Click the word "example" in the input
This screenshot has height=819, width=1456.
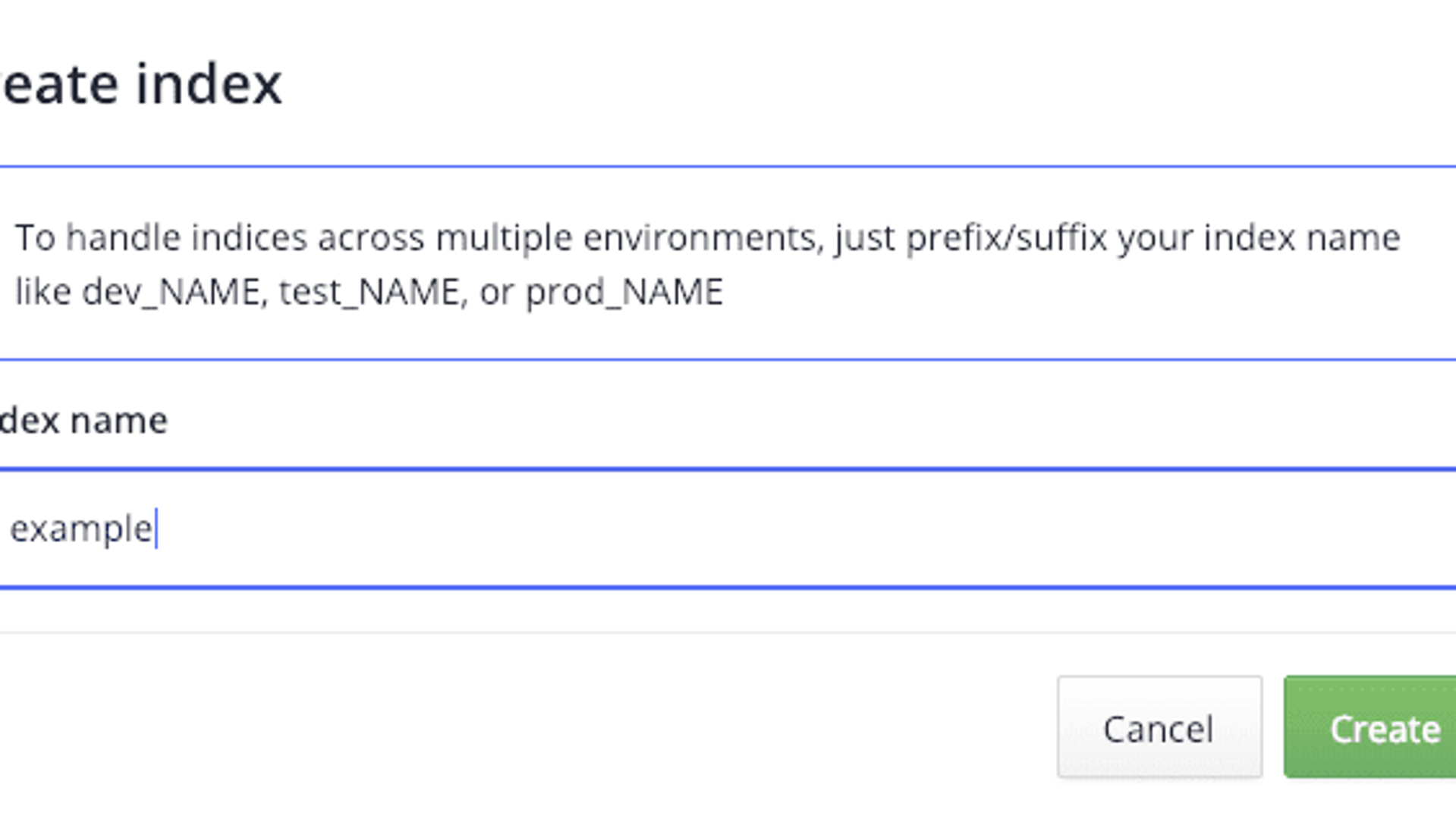(x=80, y=529)
